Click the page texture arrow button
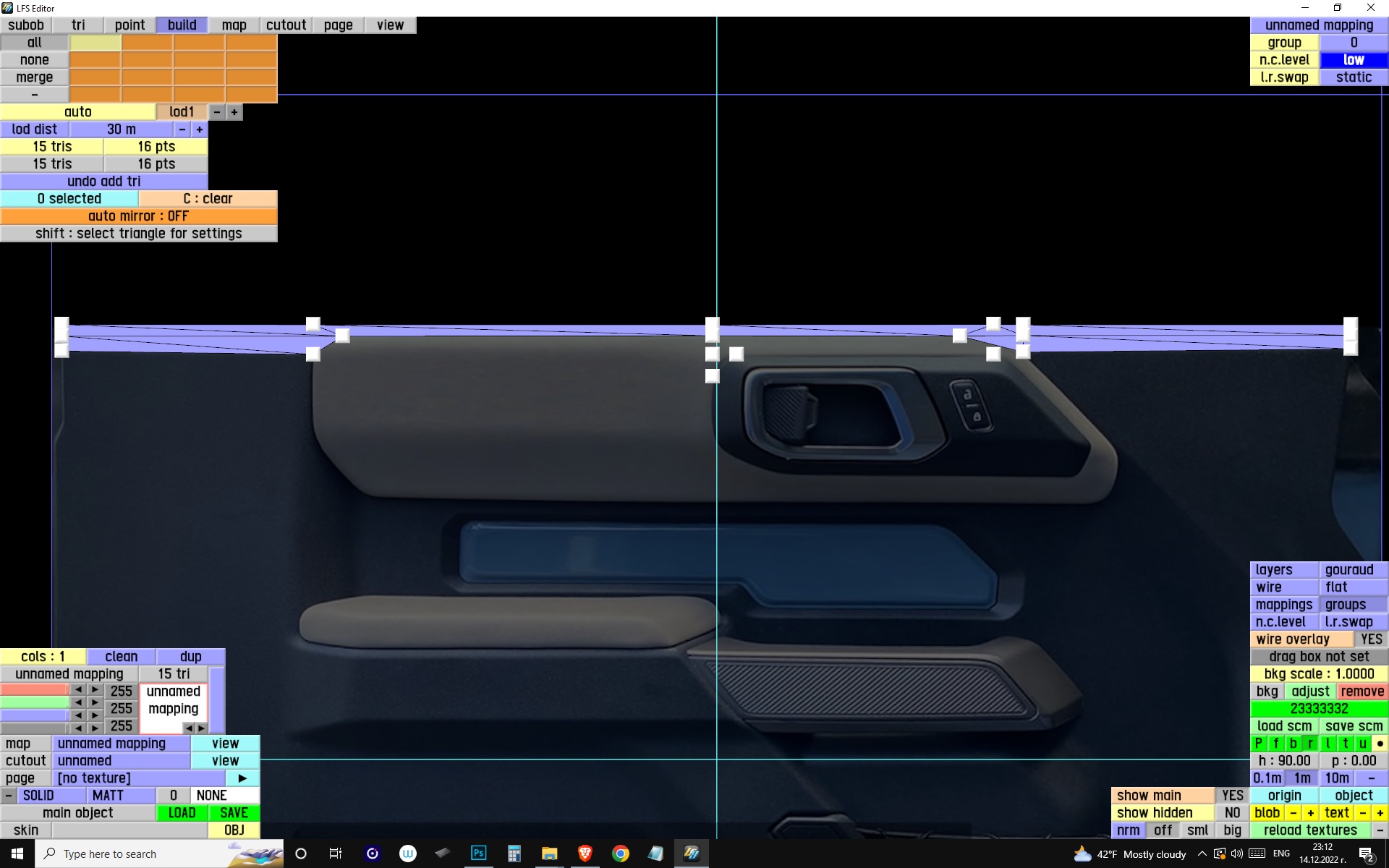The width and height of the screenshot is (1389, 868). click(242, 778)
